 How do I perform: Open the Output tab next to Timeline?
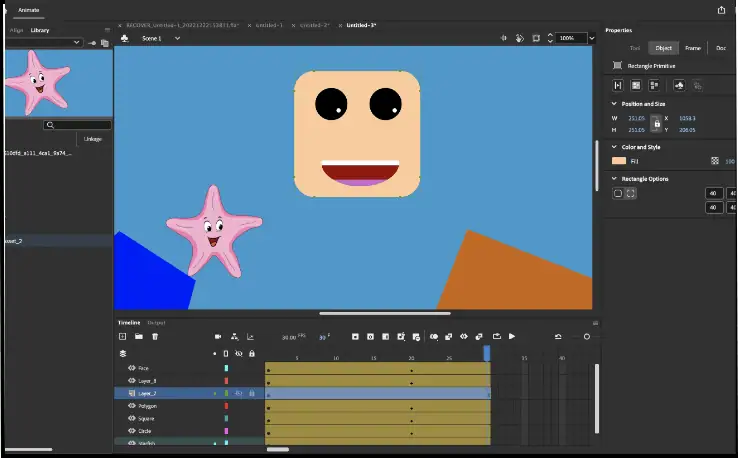157,323
